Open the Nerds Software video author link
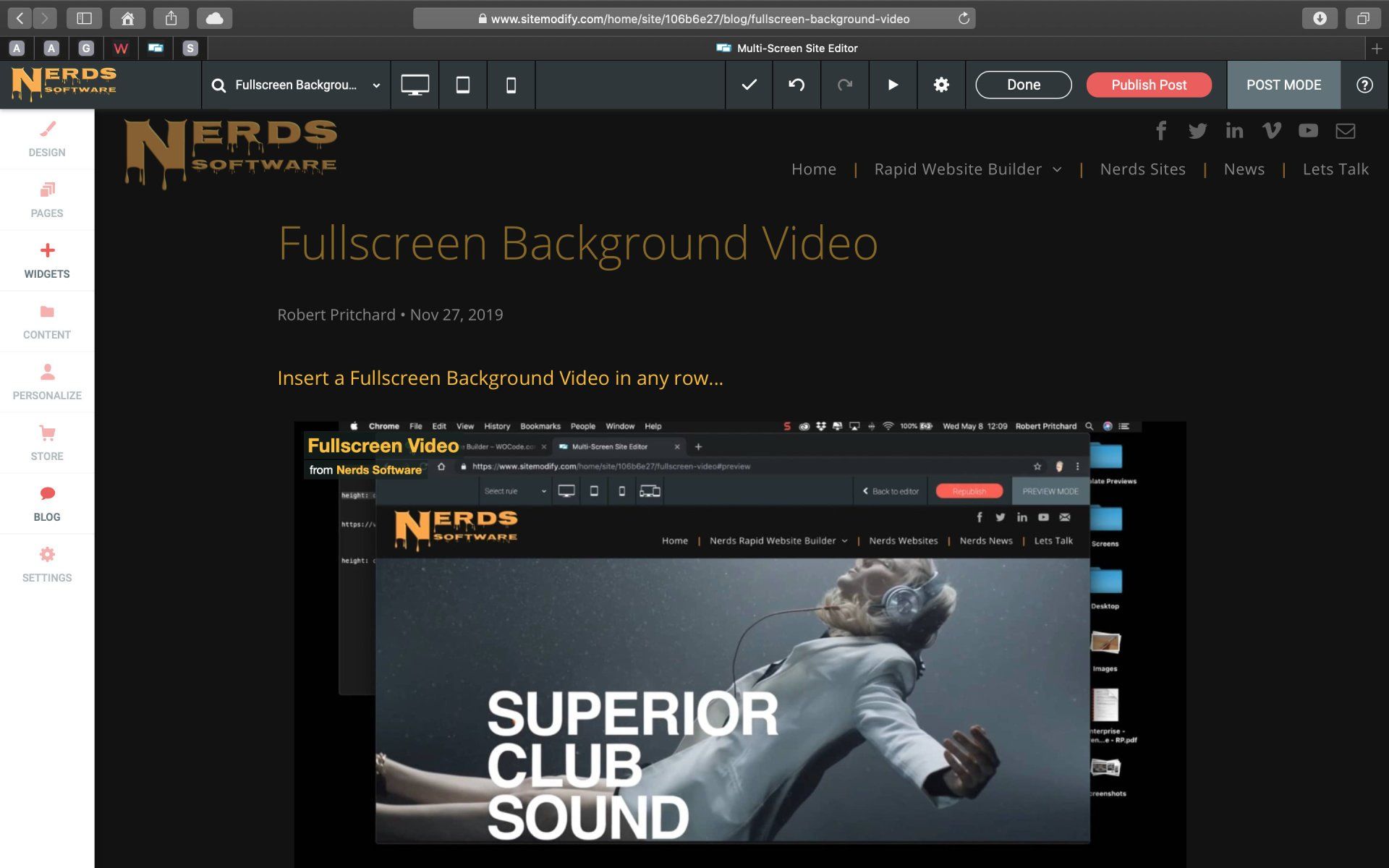1389x868 pixels. pyautogui.click(x=378, y=470)
